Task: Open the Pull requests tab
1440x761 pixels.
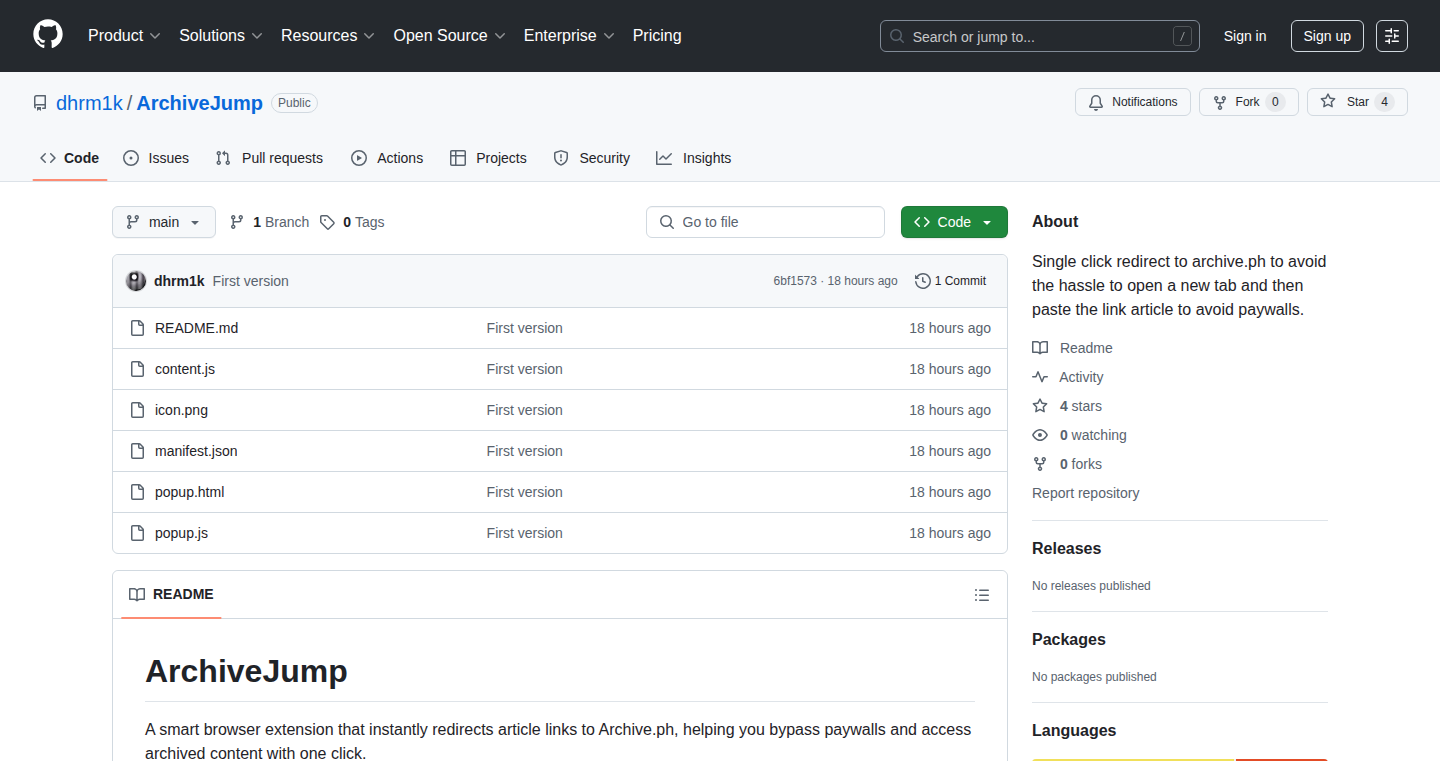Action: [x=269, y=158]
